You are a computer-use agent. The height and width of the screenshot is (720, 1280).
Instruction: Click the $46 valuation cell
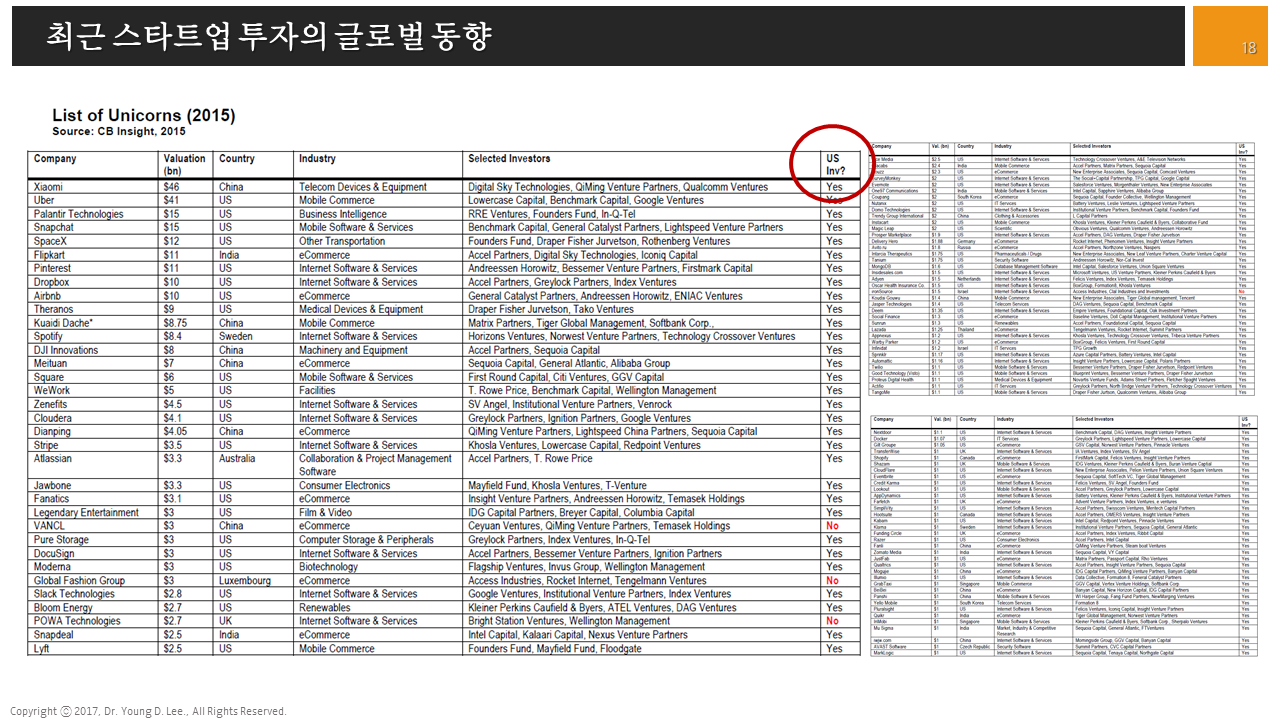click(x=171, y=187)
